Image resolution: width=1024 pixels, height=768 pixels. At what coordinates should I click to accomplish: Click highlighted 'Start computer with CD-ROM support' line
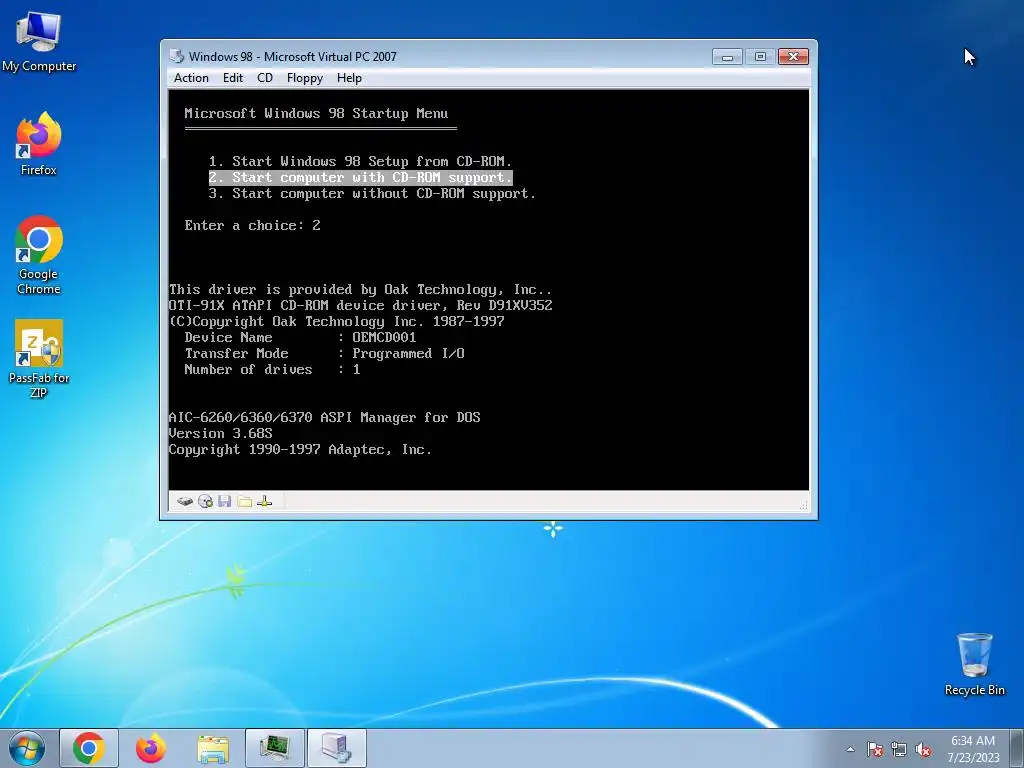pos(360,178)
